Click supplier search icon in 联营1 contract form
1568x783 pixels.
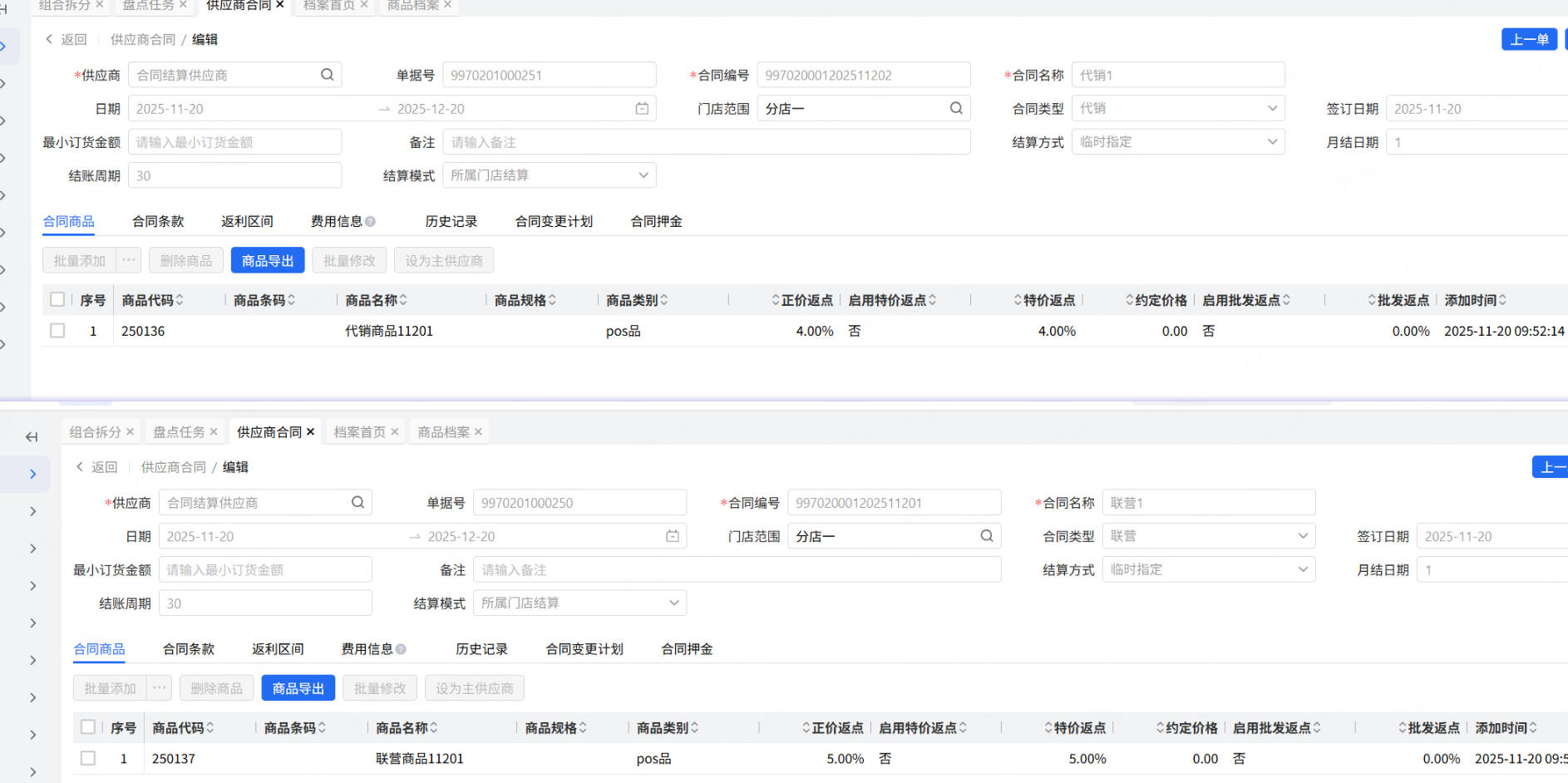coord(358,502)
